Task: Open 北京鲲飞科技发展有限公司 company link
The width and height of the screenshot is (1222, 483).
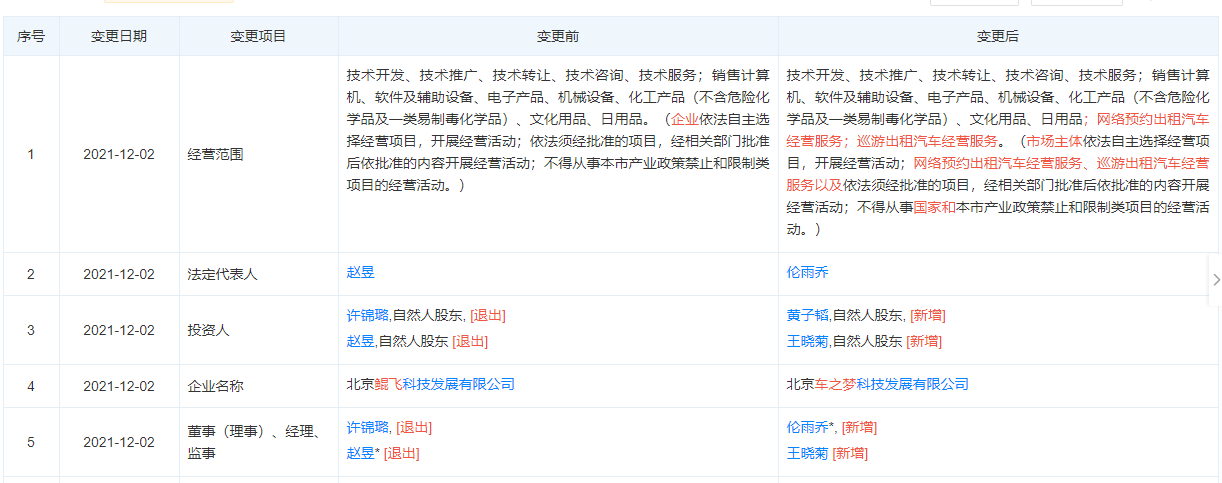Action: (x=430, y=384)
